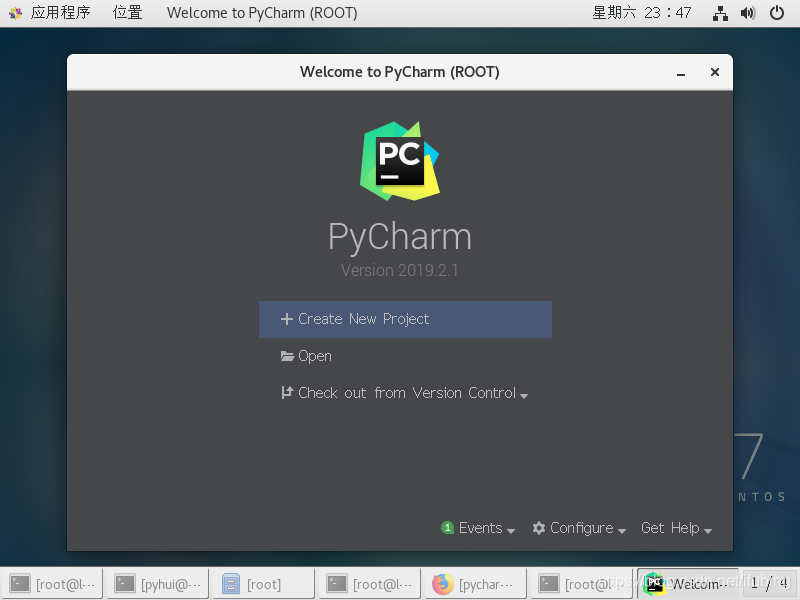The height and width of the screenshot is (600, 800).
Task: Click the PyCharm logo
Action: click(x=400, y=161)
